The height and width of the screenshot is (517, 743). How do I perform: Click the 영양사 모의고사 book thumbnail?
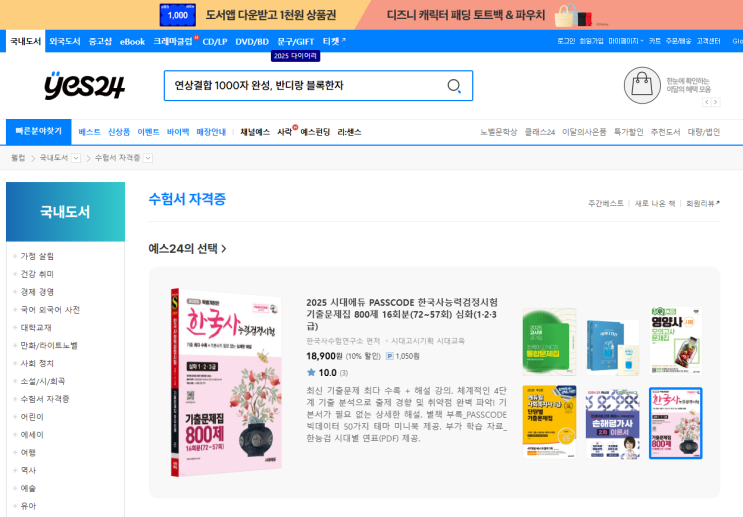(676, 341)
